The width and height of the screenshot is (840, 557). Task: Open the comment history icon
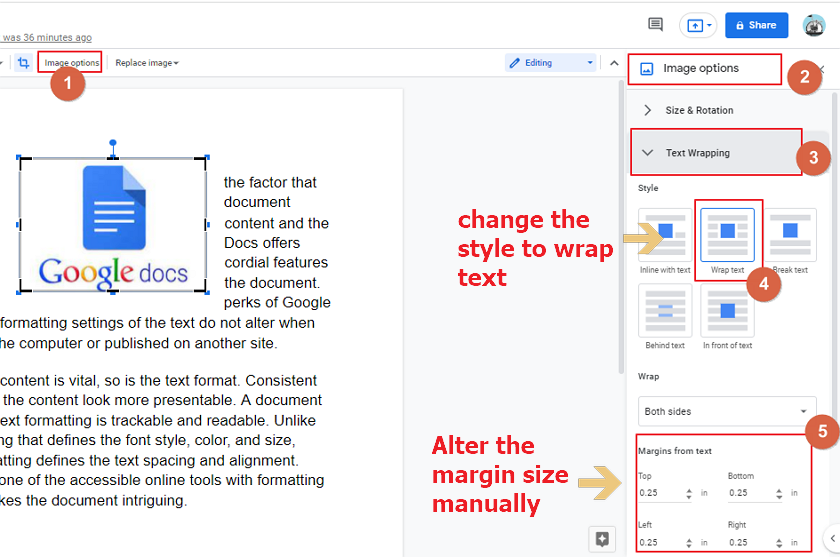pyautogui.click(x=655, y=25)
